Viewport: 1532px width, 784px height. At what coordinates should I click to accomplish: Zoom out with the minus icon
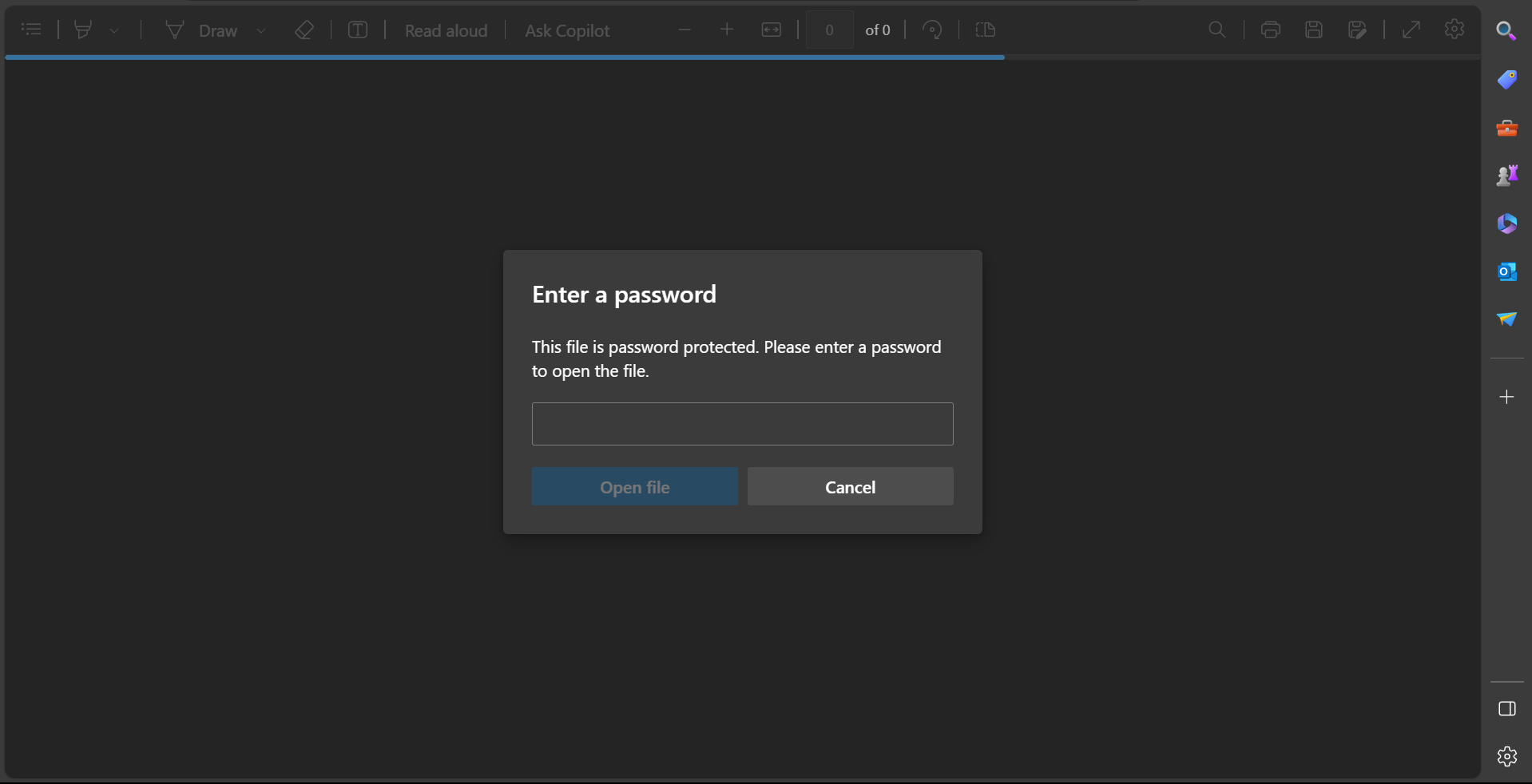685,30
